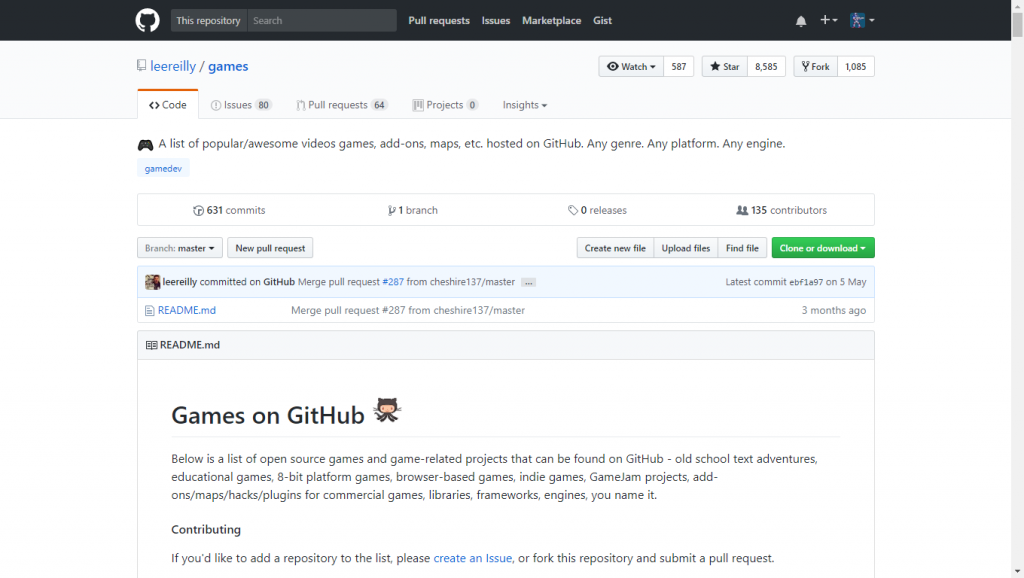
Task: Open the notifications bell icon
Action: click(x=801, y=21)
